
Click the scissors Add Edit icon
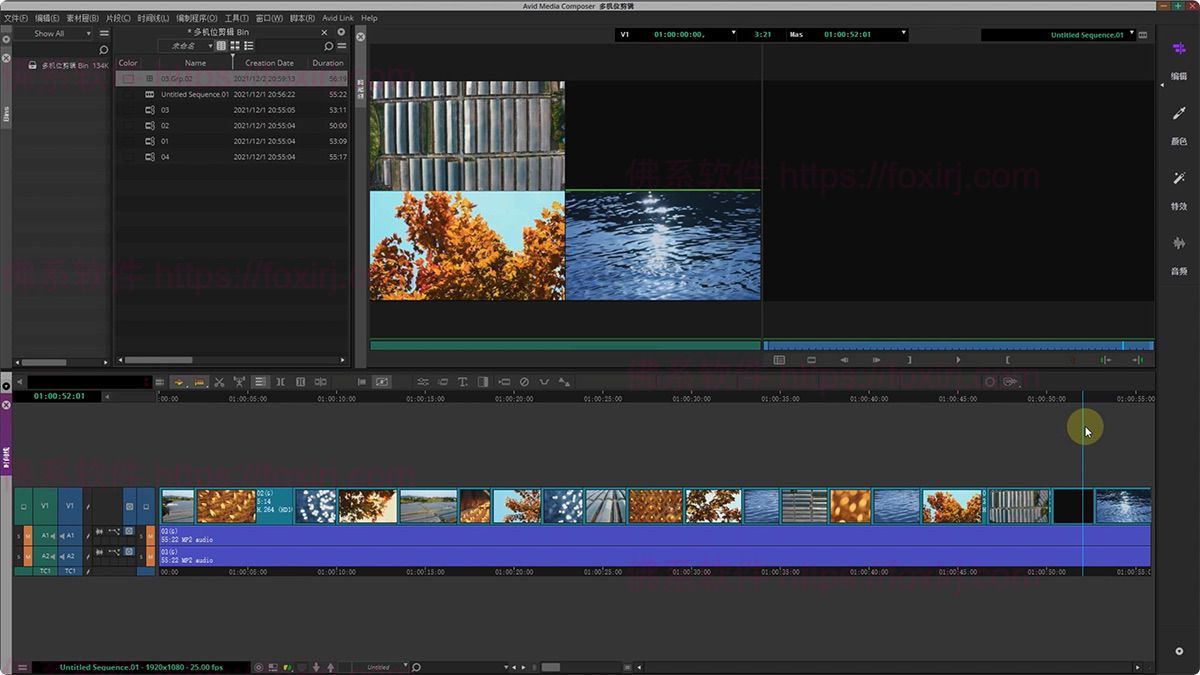218,382
